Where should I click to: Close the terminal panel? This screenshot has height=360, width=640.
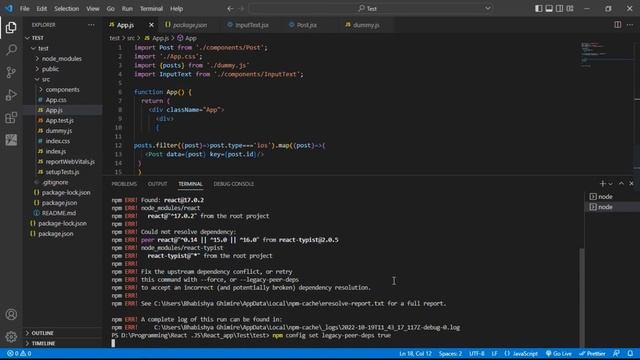(x=631, y=184)
